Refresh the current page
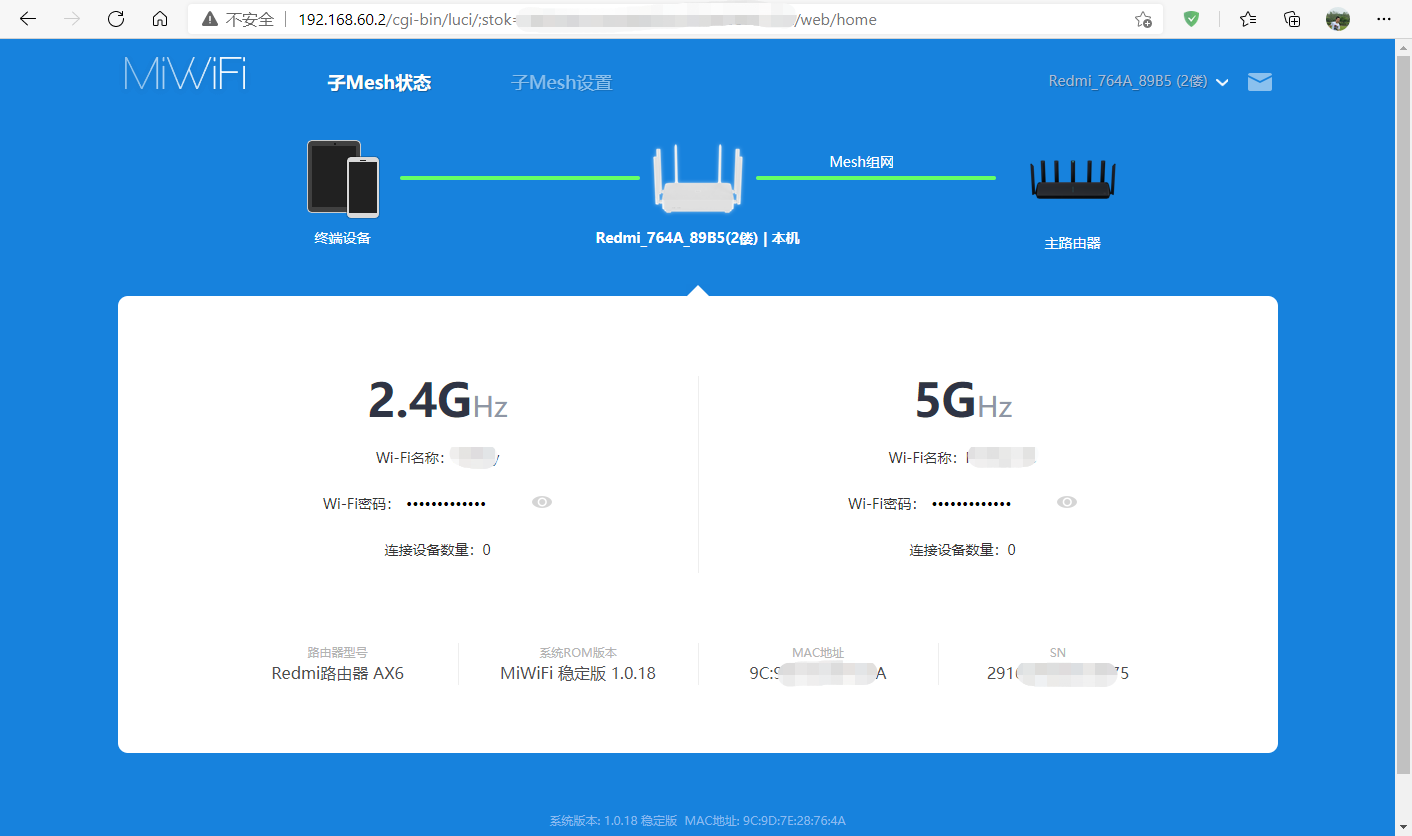The height and width of the screenshot is (836, 1412). point(115,18)
